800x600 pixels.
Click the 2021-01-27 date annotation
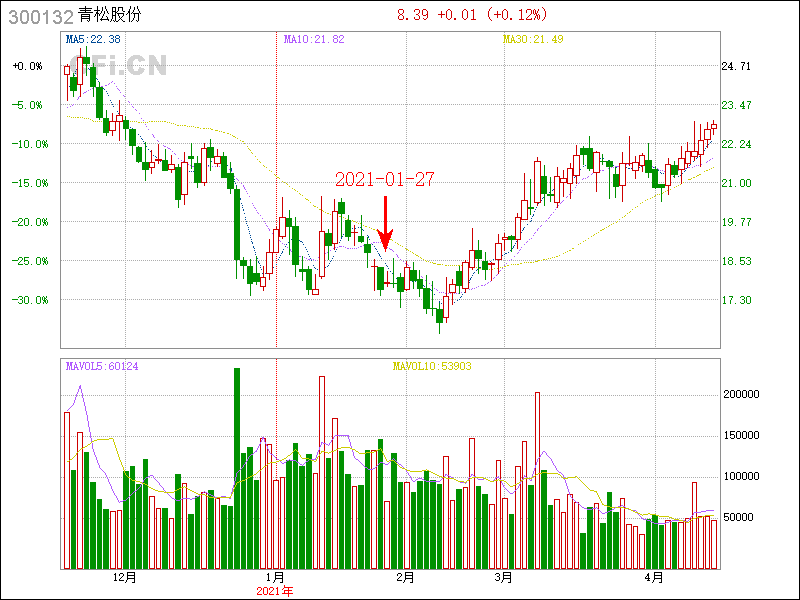pyautogui.click(x=385, y=179)
